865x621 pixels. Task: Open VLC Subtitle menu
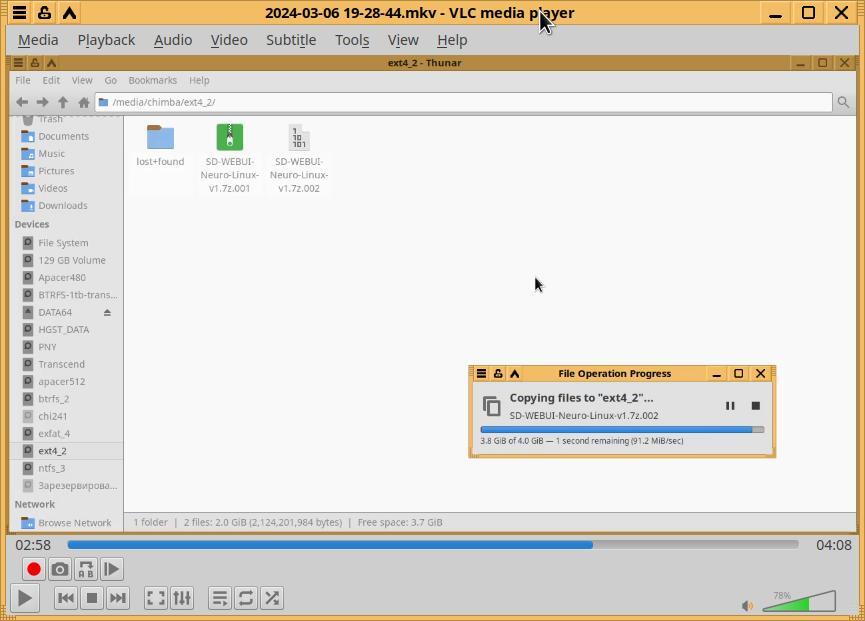point(291,40)
